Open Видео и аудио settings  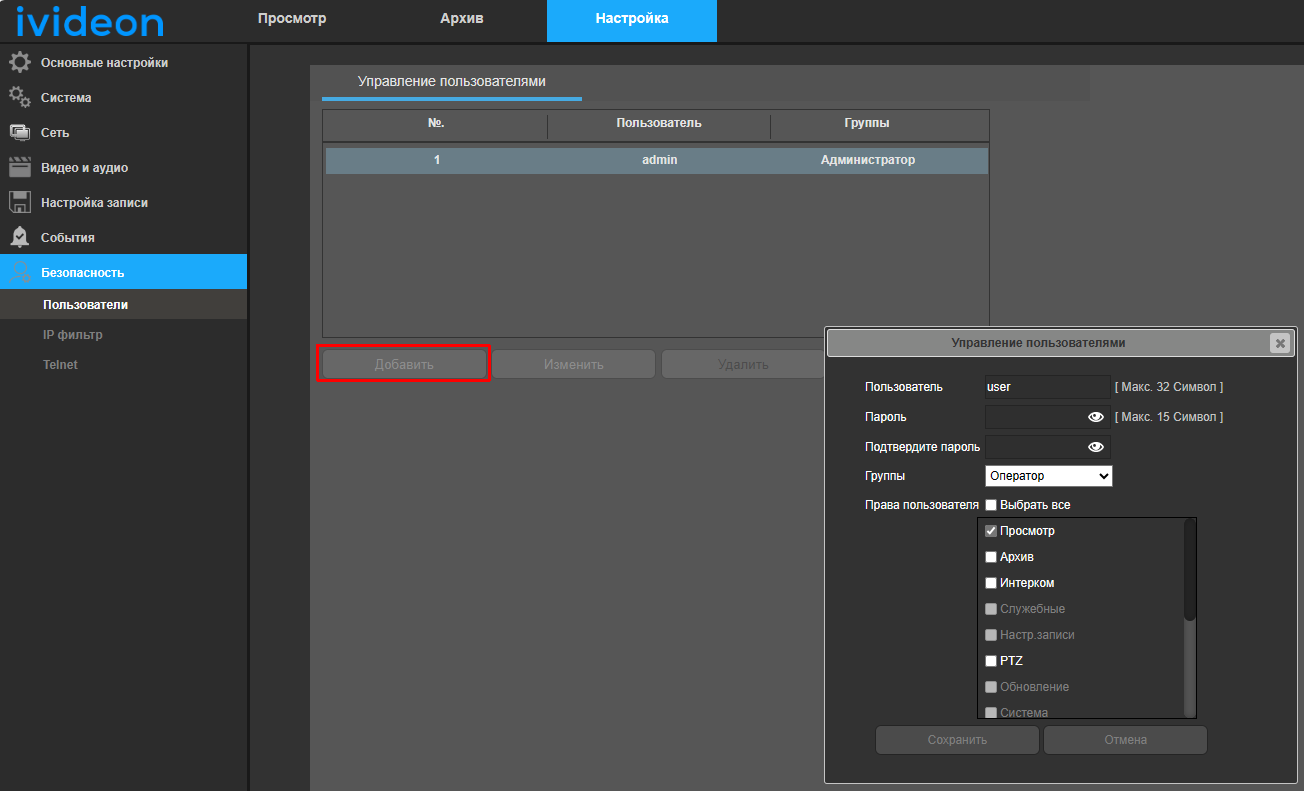[x=124, y=168]
